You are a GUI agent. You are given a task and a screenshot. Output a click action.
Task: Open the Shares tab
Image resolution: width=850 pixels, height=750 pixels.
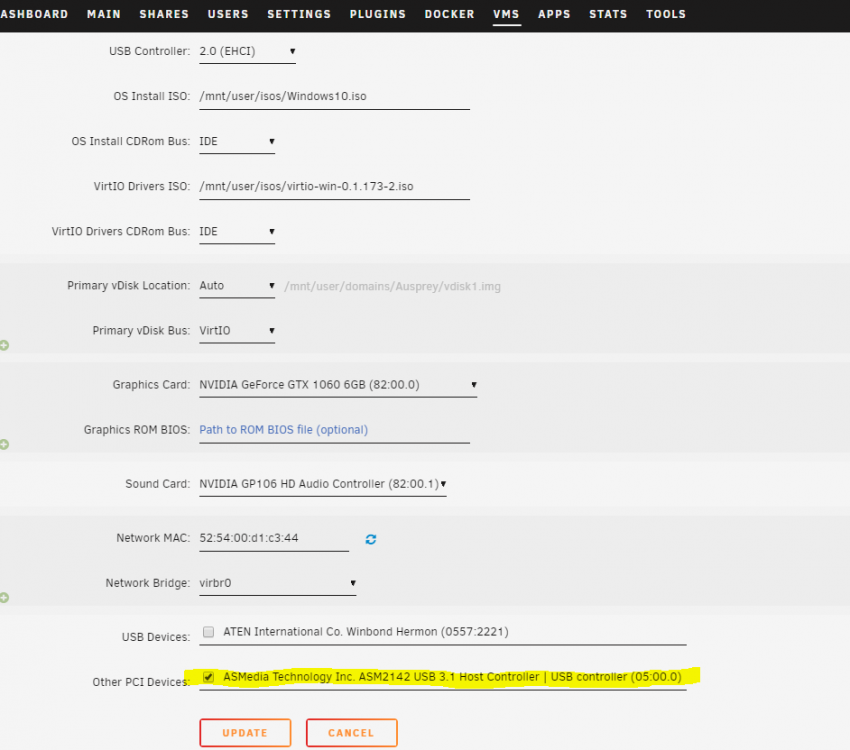click(x=164, y=14)
